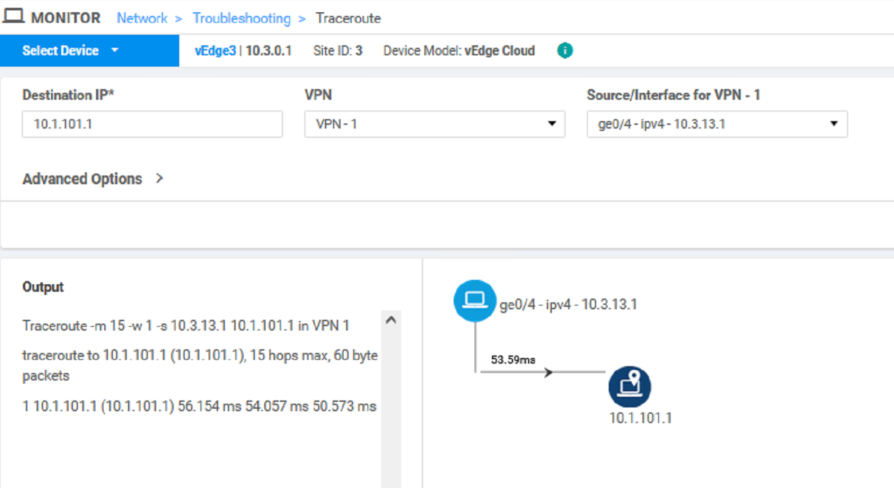
Task: Click the 10.1.101.1 destination node label
Action: (x=640, y=418)
